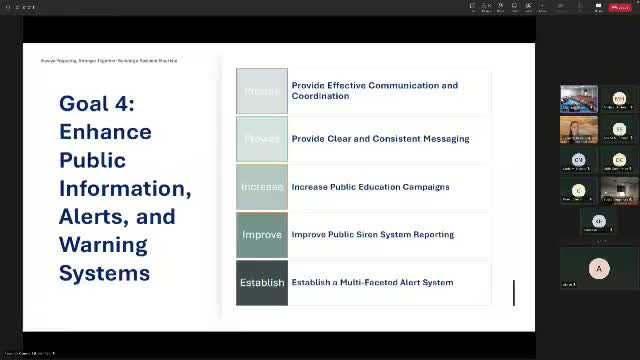
Task: Click the second pale green 'Provide' box
Action: coord(262,139)
